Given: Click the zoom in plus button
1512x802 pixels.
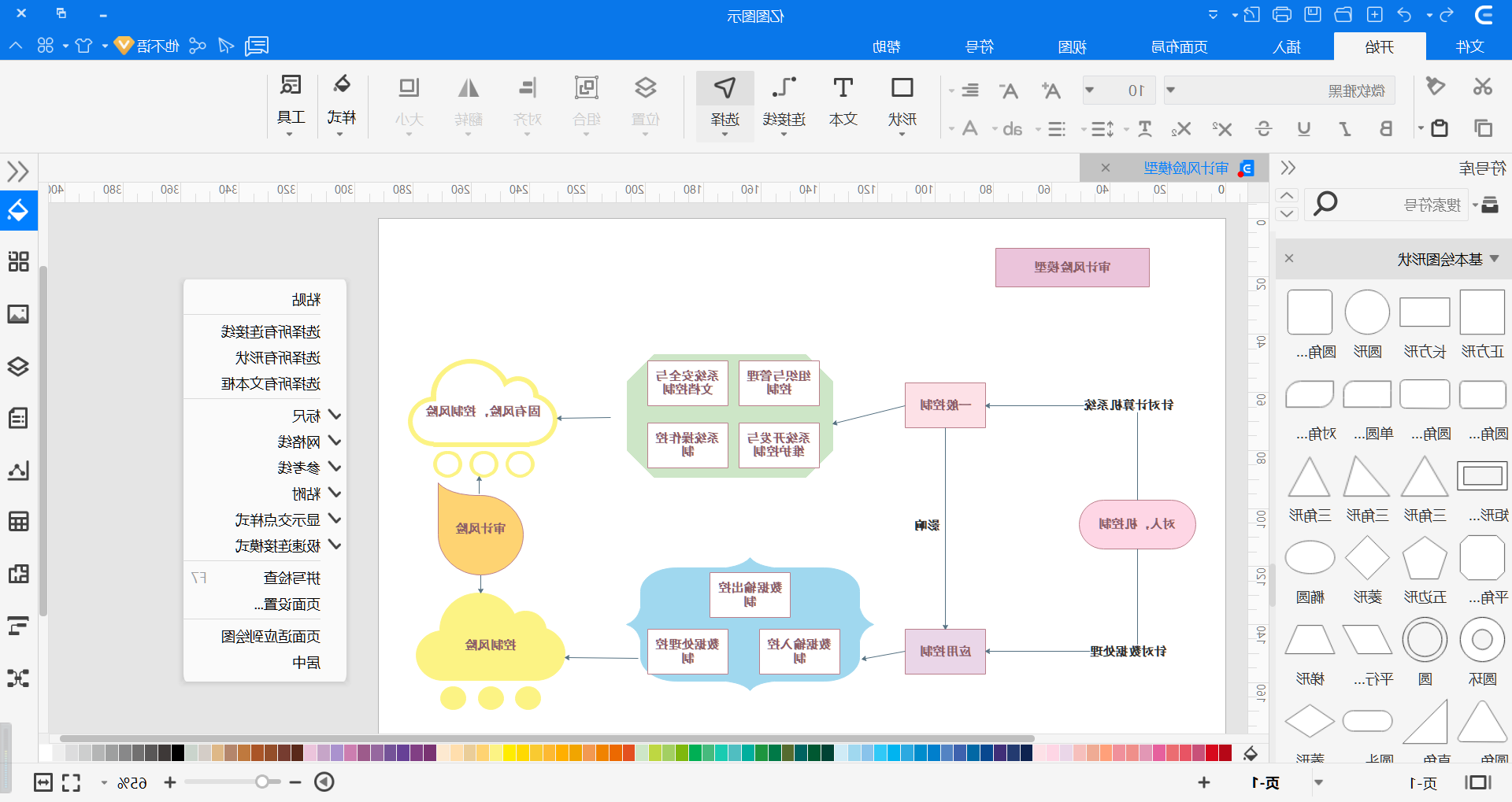Looking at the screenshot, I should [x=170, y=782].
